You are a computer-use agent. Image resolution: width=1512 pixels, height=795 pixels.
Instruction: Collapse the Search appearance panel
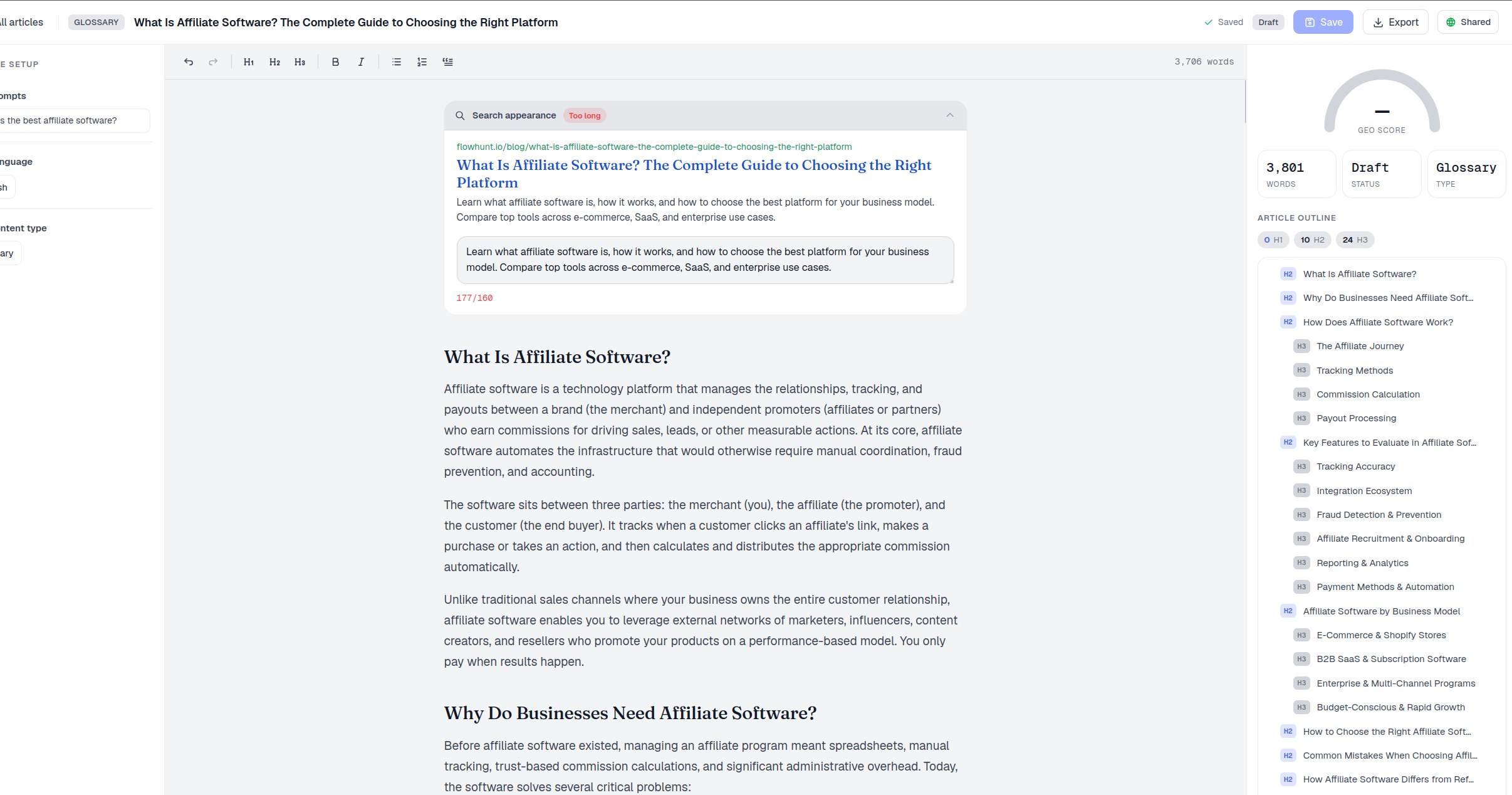(950, 115)
